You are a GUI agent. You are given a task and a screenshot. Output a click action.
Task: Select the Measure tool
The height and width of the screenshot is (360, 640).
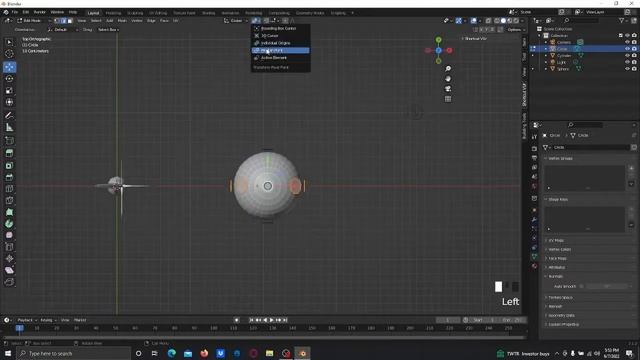click(x=9, y=128)
